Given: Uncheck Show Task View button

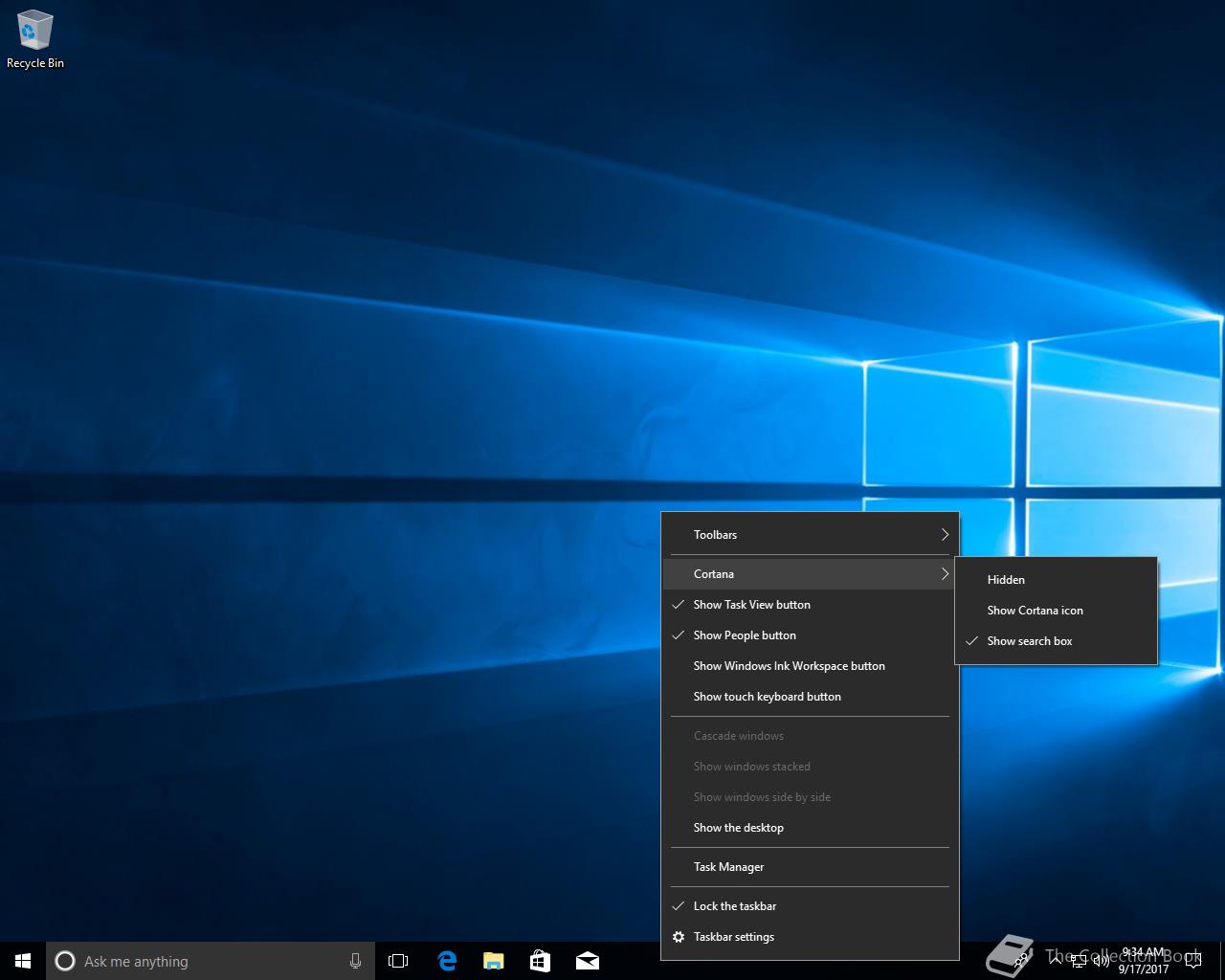Looking at the screenshot, I should point(751,605).
